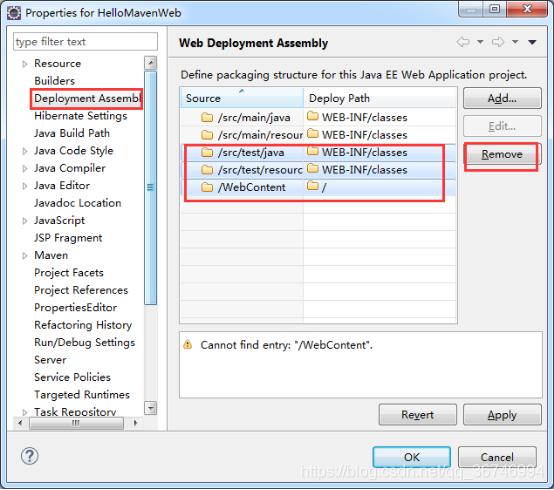Select PropertiesEditor item

coord(75,308)
